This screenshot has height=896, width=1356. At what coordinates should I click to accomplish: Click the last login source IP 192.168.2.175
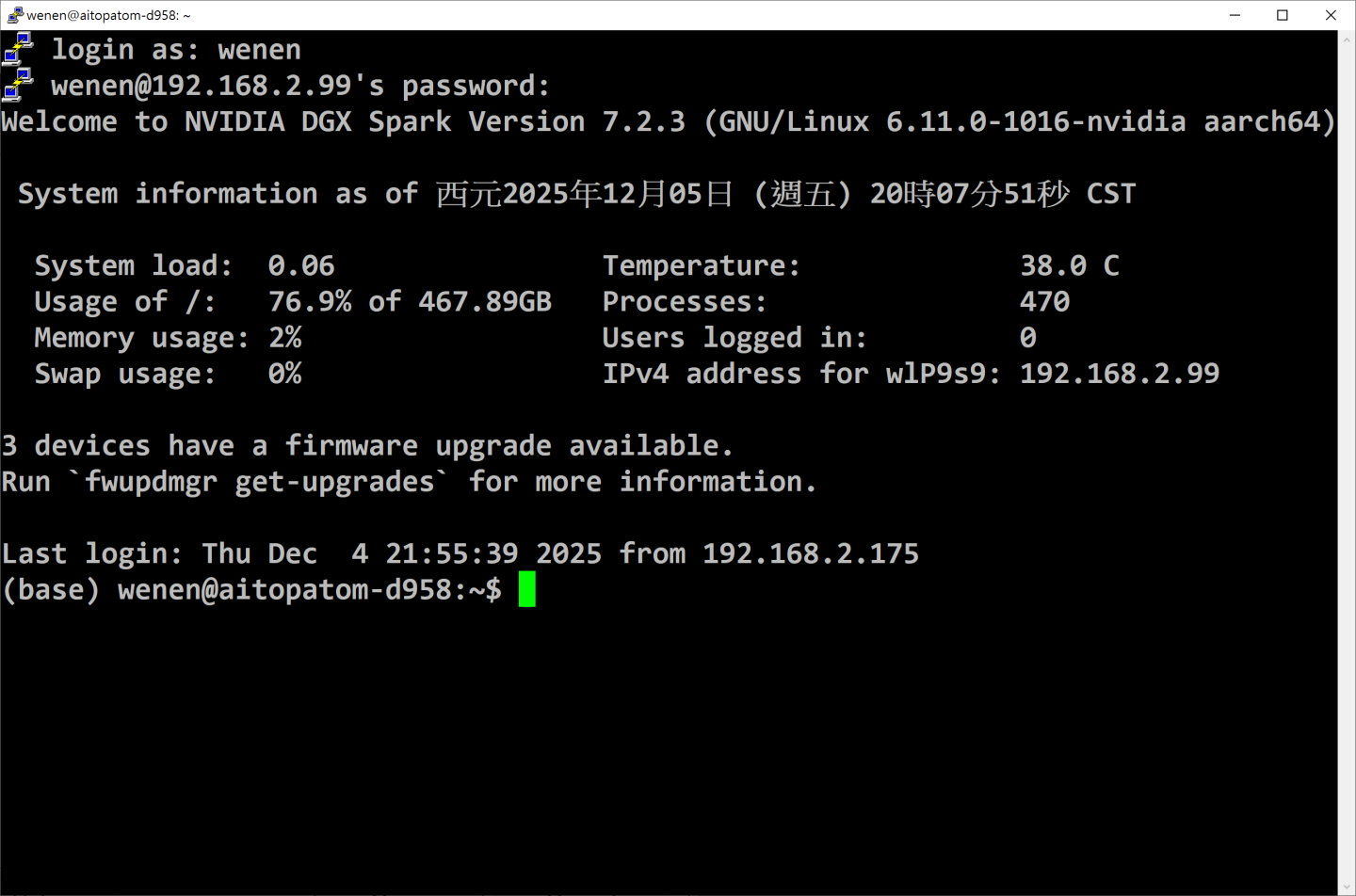810,553
